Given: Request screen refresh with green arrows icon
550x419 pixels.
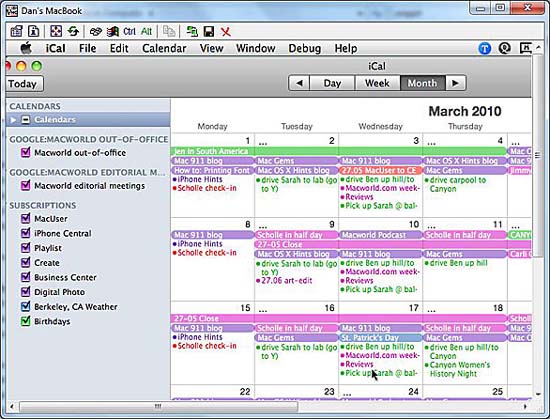Looking at the screenshot, I should [x=73, y=32].
